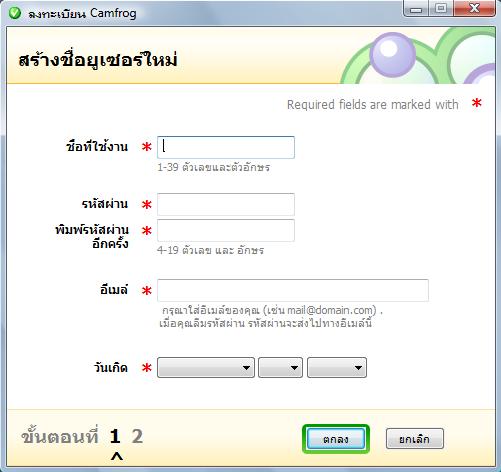Screen dimensions: 501x472
Task: Focus the ชื่อที่ใช้งาน username field
Action: [226, 147]
